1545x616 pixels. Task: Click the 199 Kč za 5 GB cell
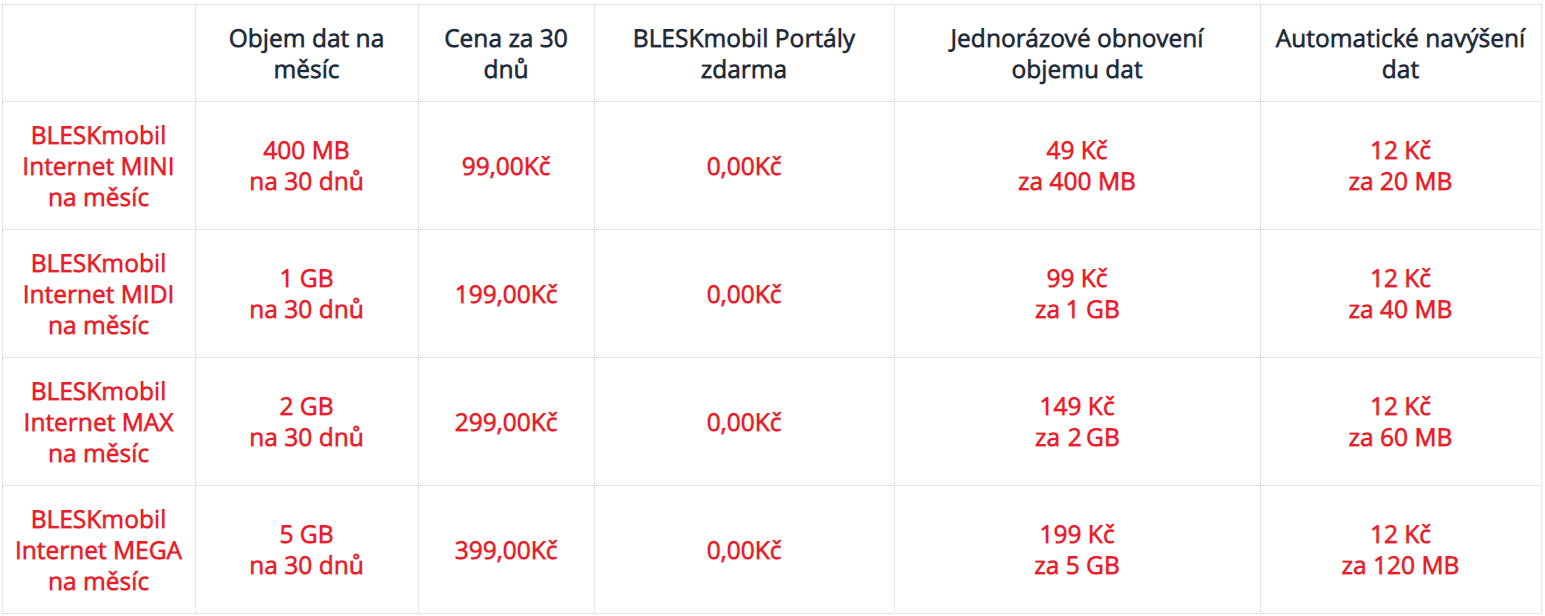[1077, 550]
